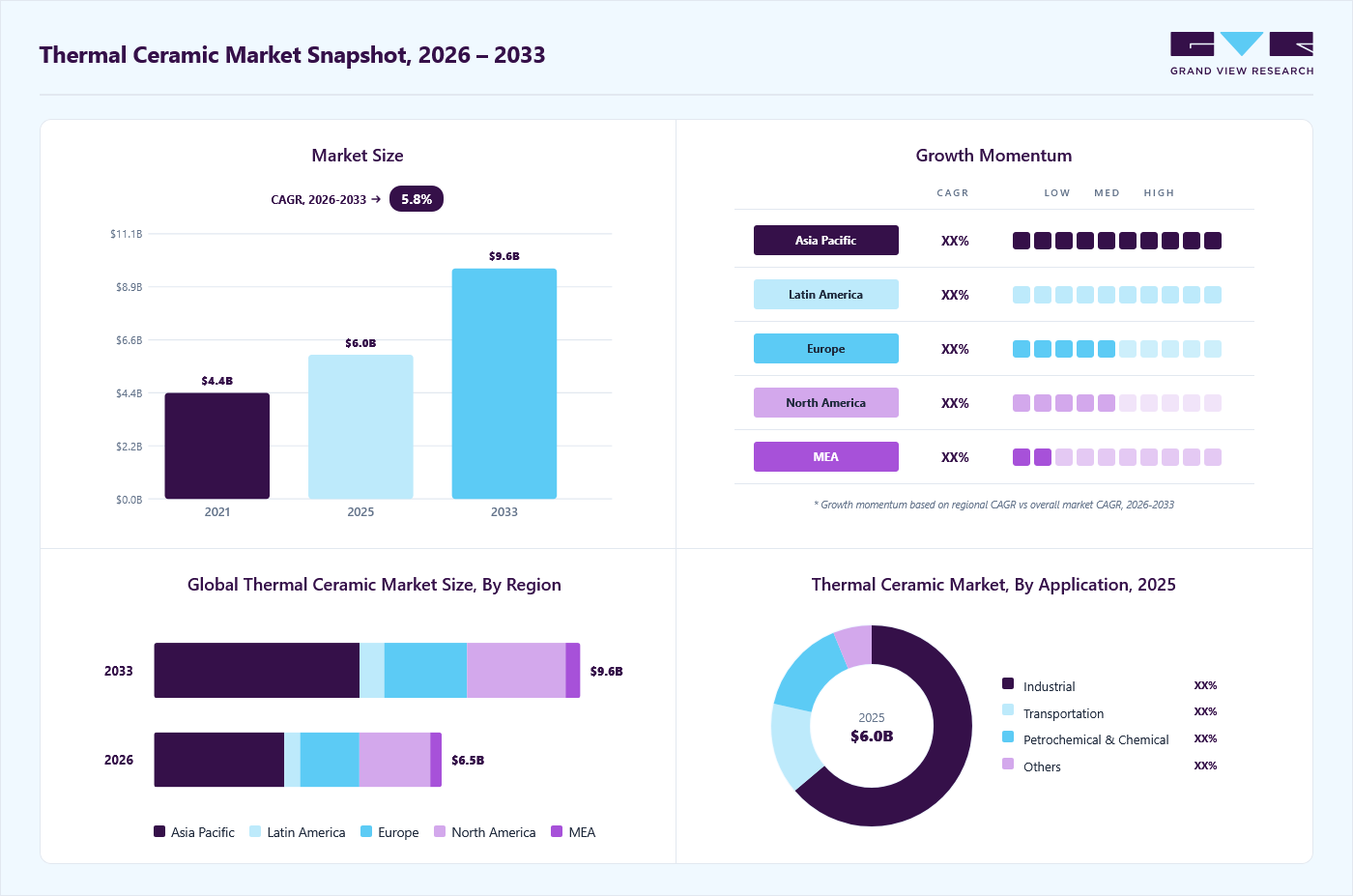Click the Europe legend swatch under region chart

coord(366,831)
